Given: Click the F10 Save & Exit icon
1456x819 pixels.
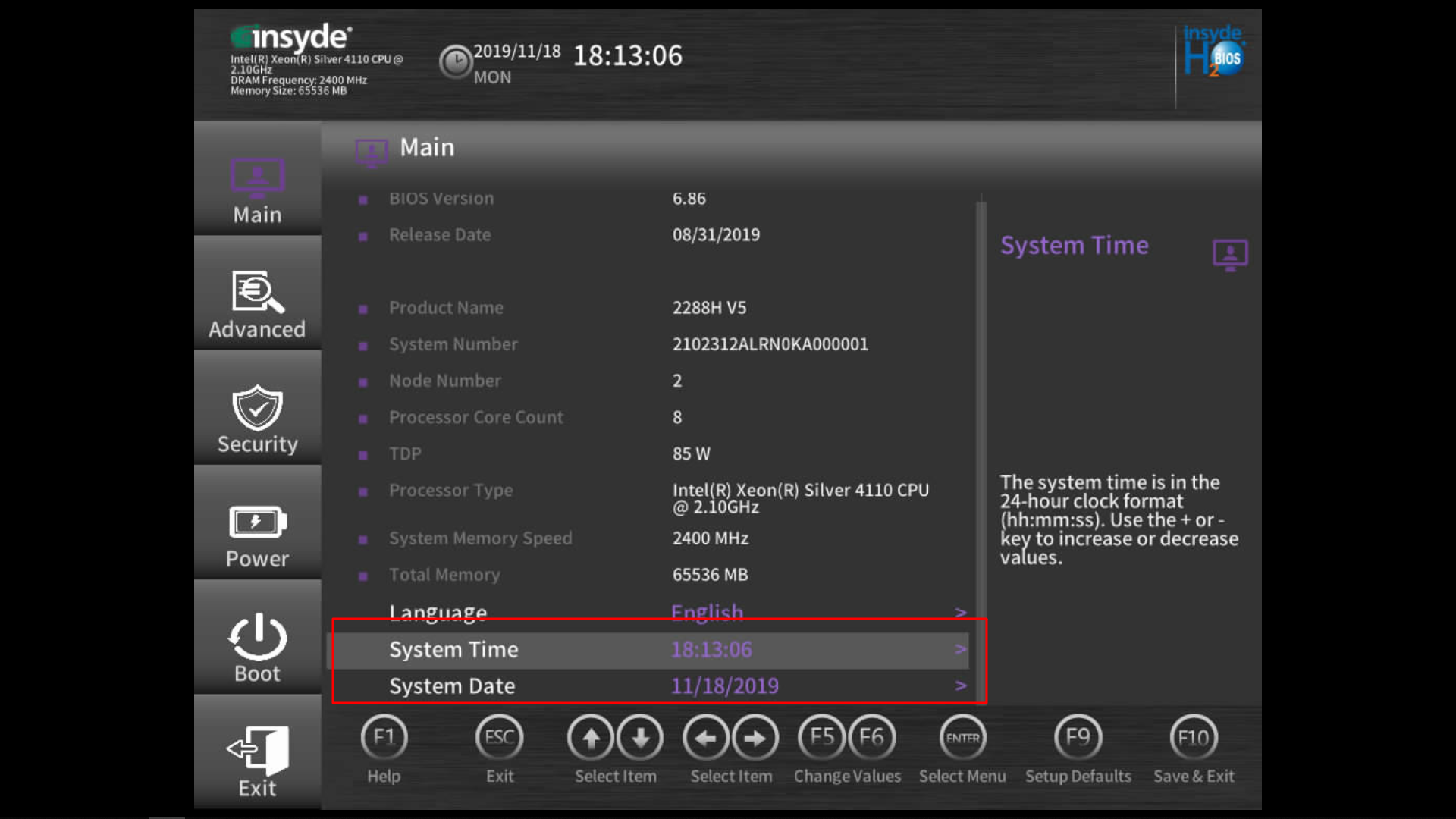Looking at the screenshot, I should (1194, 737).
